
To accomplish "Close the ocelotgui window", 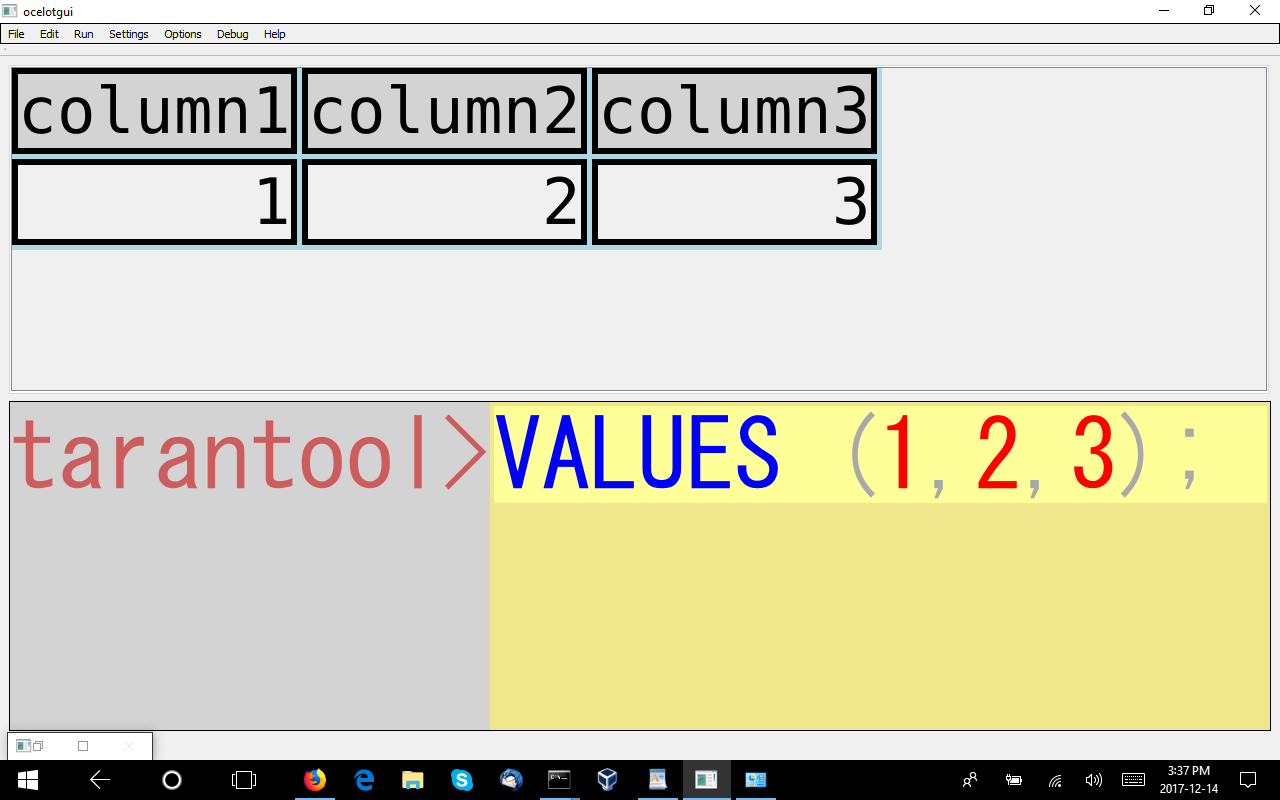I will point(1255,11).
